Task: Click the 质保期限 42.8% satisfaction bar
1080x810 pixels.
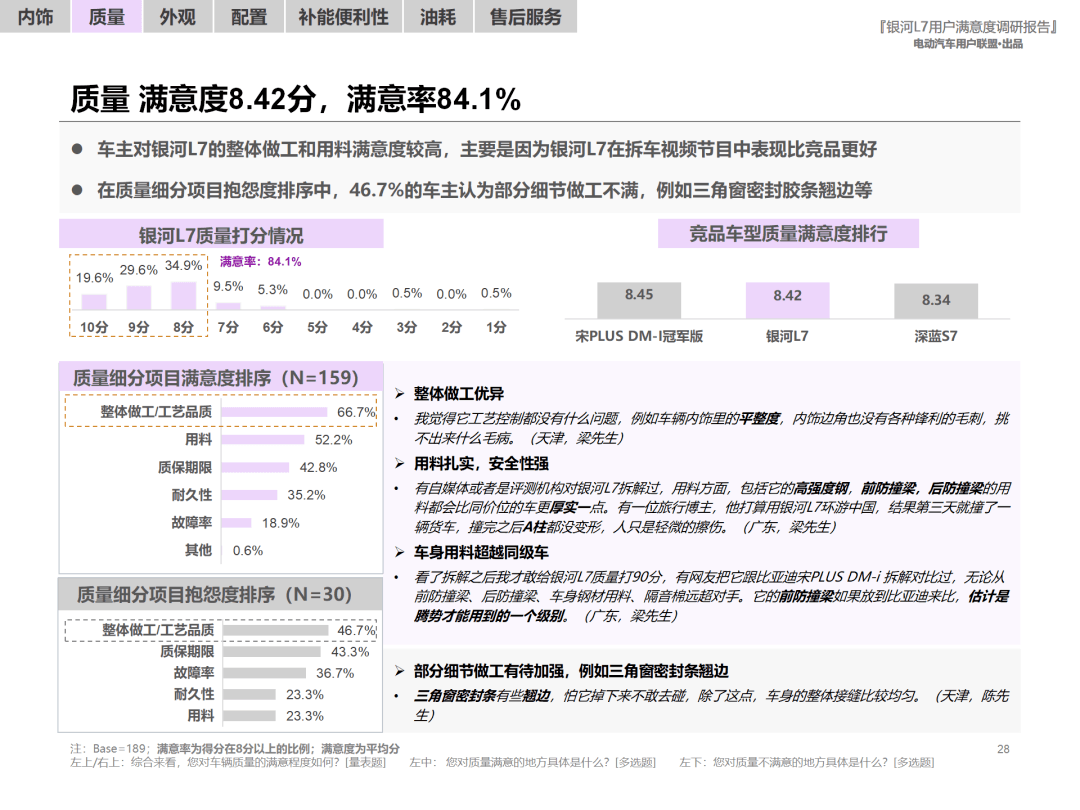Action: pyautogui.click(x=256, y=467)
